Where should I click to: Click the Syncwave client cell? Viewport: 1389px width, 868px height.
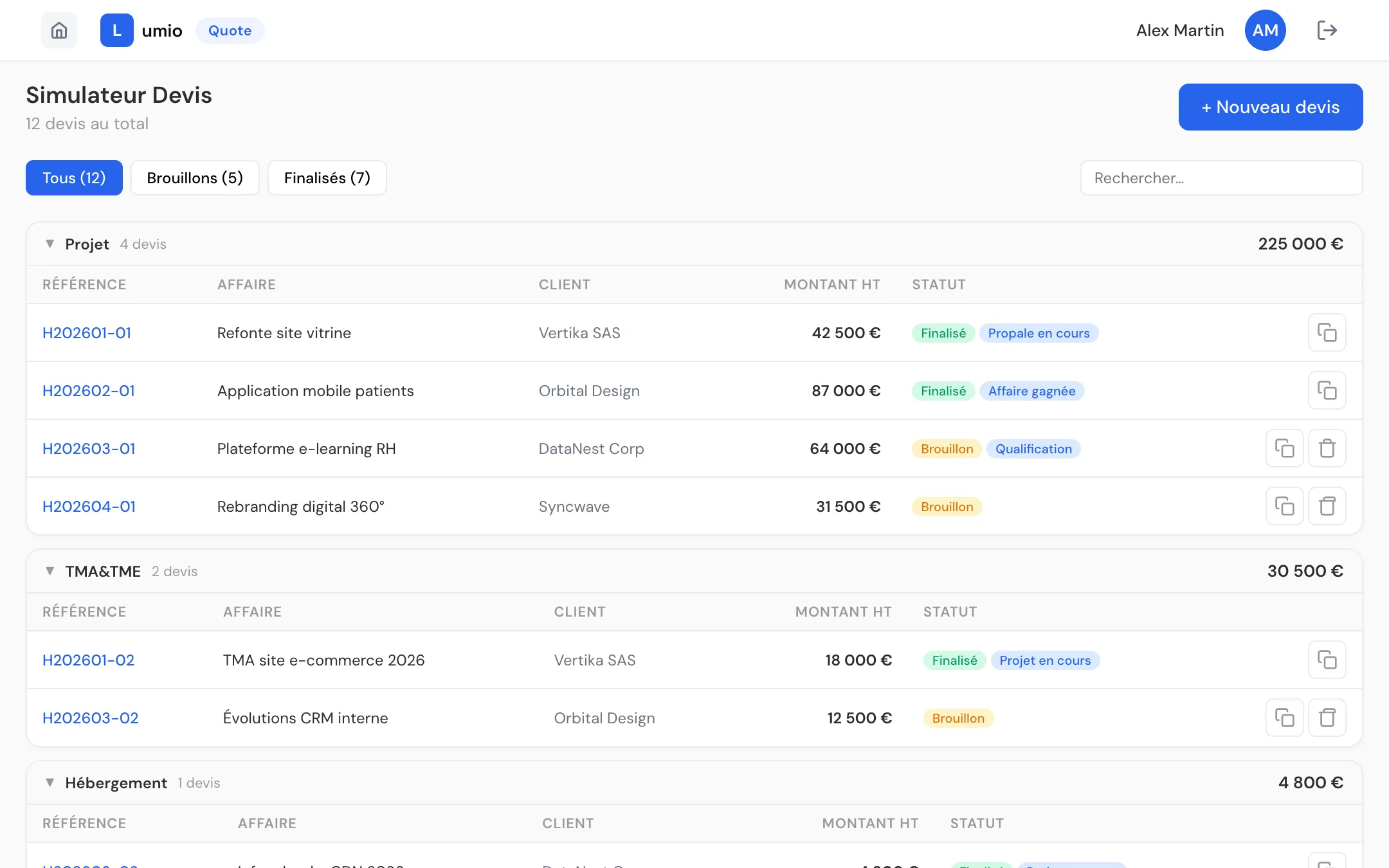pos(574,507)
